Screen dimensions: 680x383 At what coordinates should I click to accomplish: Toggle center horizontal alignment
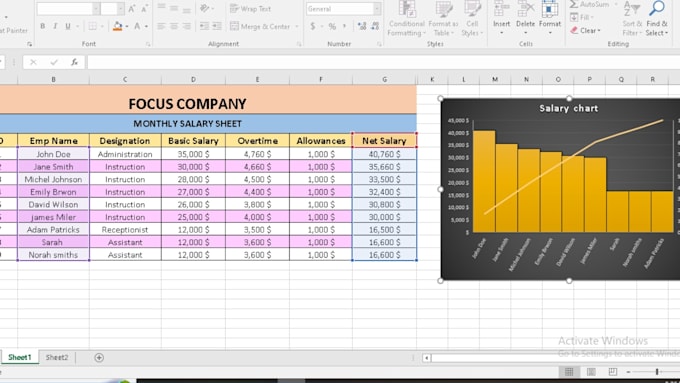(x=174, y=26)
